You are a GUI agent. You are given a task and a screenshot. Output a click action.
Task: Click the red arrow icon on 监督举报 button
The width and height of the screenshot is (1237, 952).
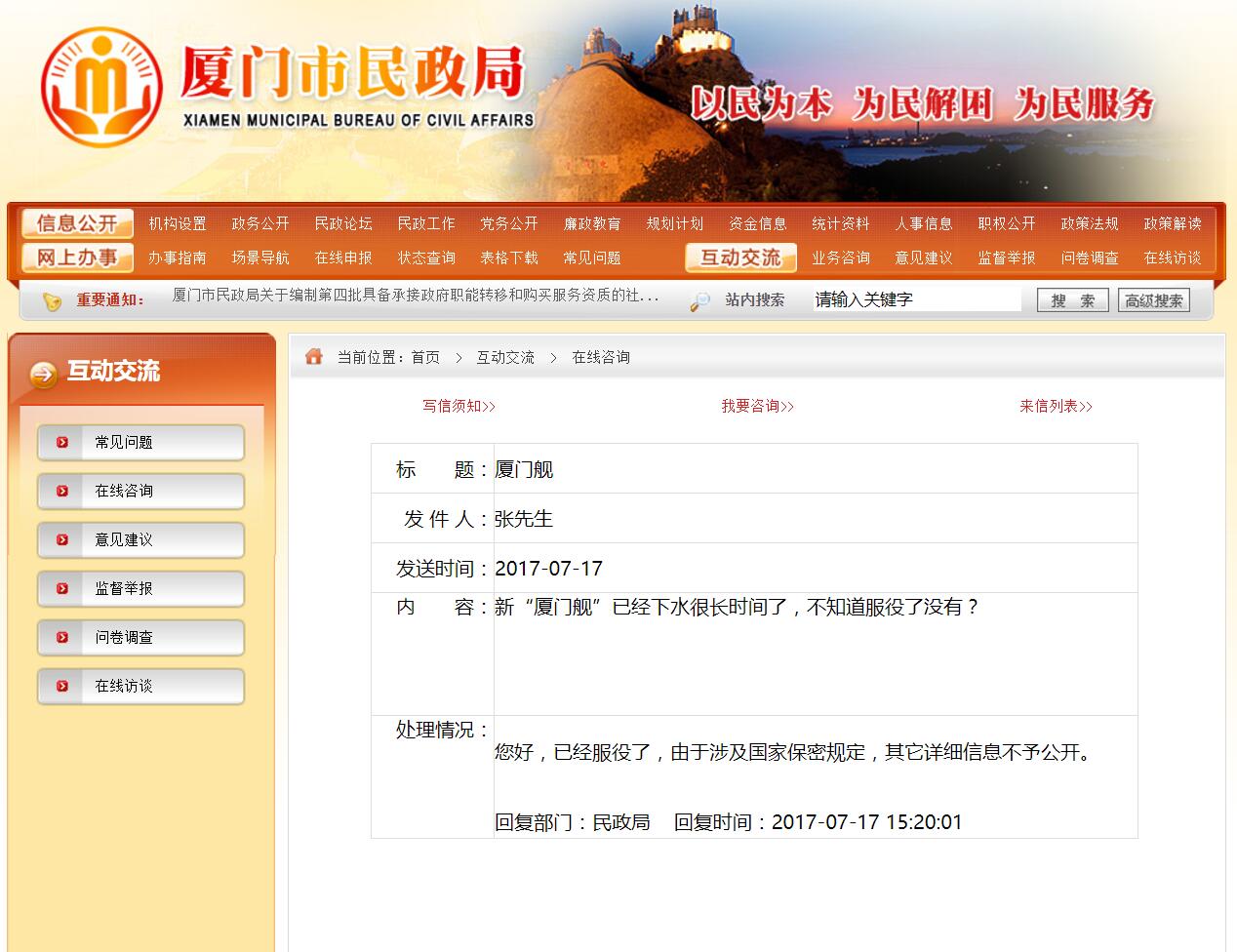point(63,588)
